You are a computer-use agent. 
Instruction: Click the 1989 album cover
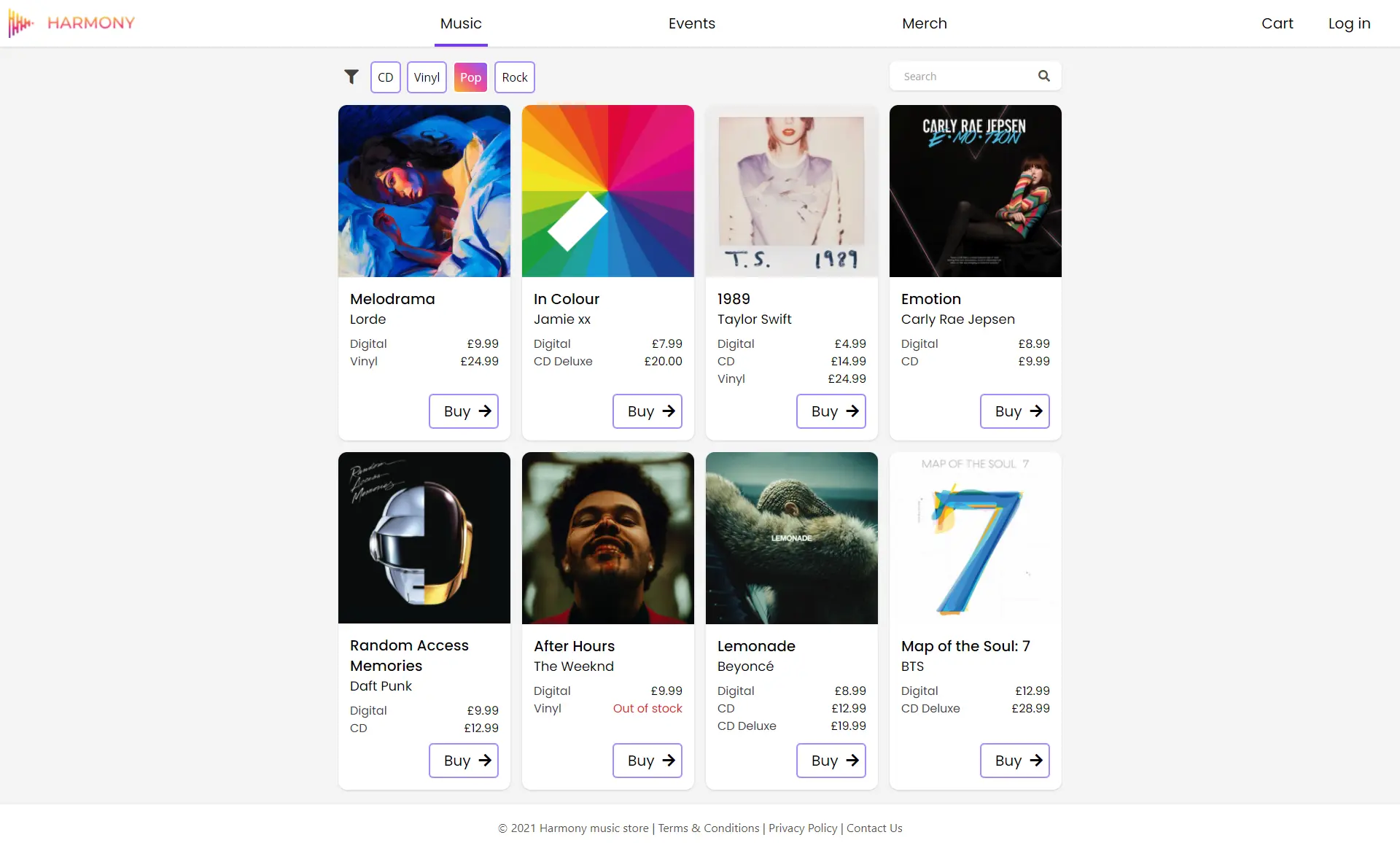792,191
